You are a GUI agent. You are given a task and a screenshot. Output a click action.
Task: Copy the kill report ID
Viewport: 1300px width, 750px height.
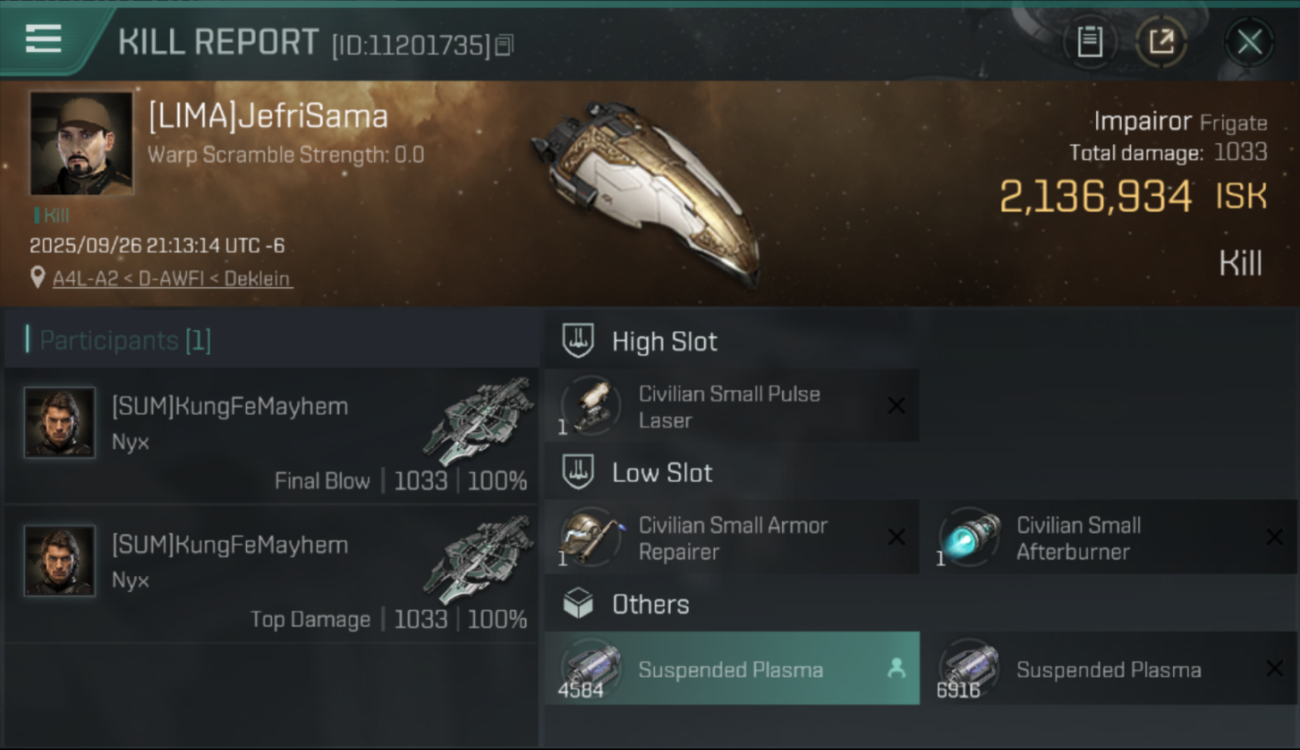tap(504, 45)
